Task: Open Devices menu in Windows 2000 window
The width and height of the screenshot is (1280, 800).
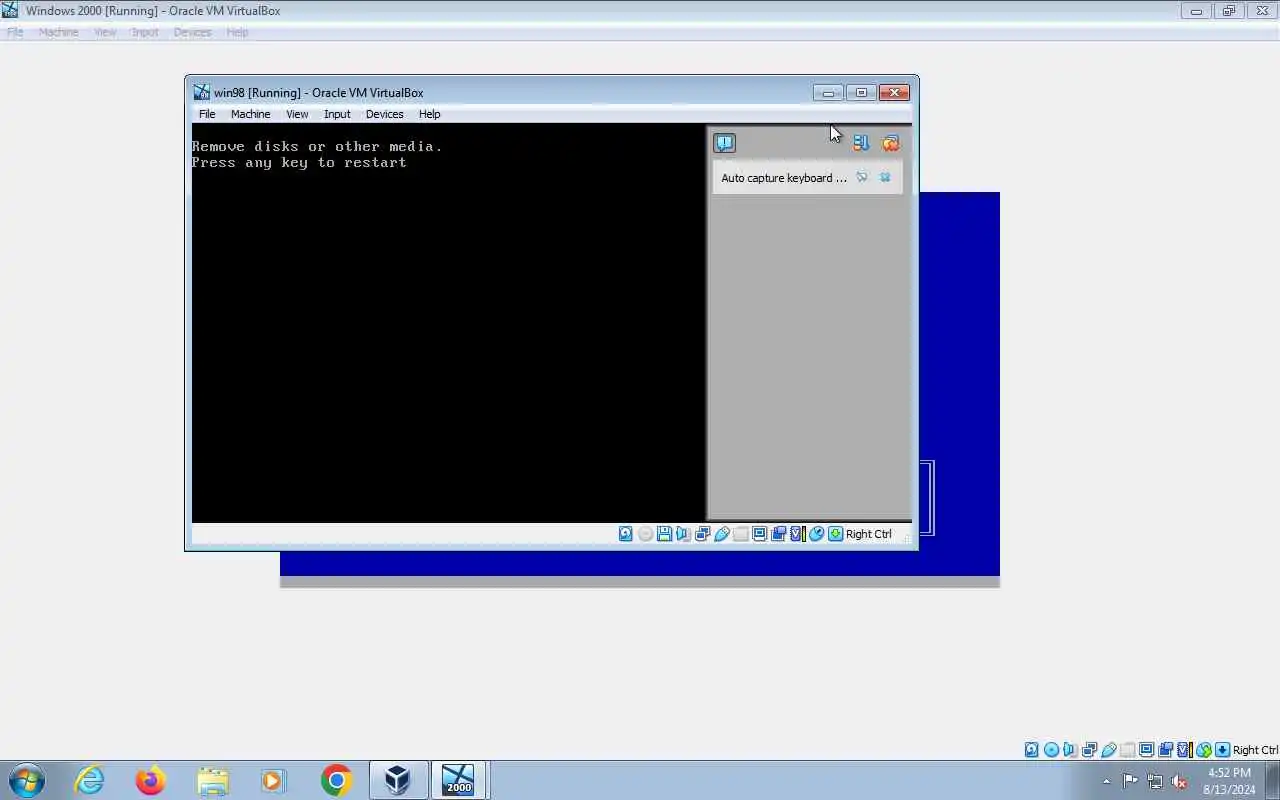Action: click(192, 32)
